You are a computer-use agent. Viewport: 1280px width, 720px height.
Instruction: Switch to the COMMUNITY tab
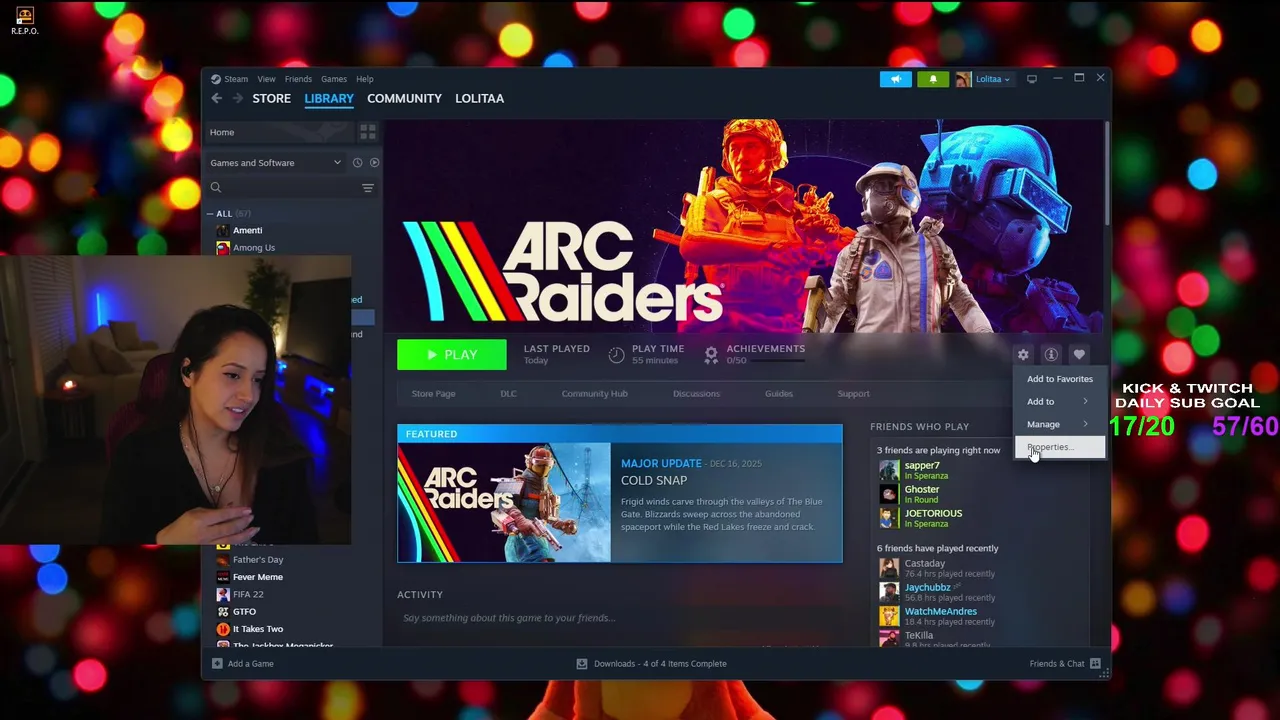pos(404,98)
